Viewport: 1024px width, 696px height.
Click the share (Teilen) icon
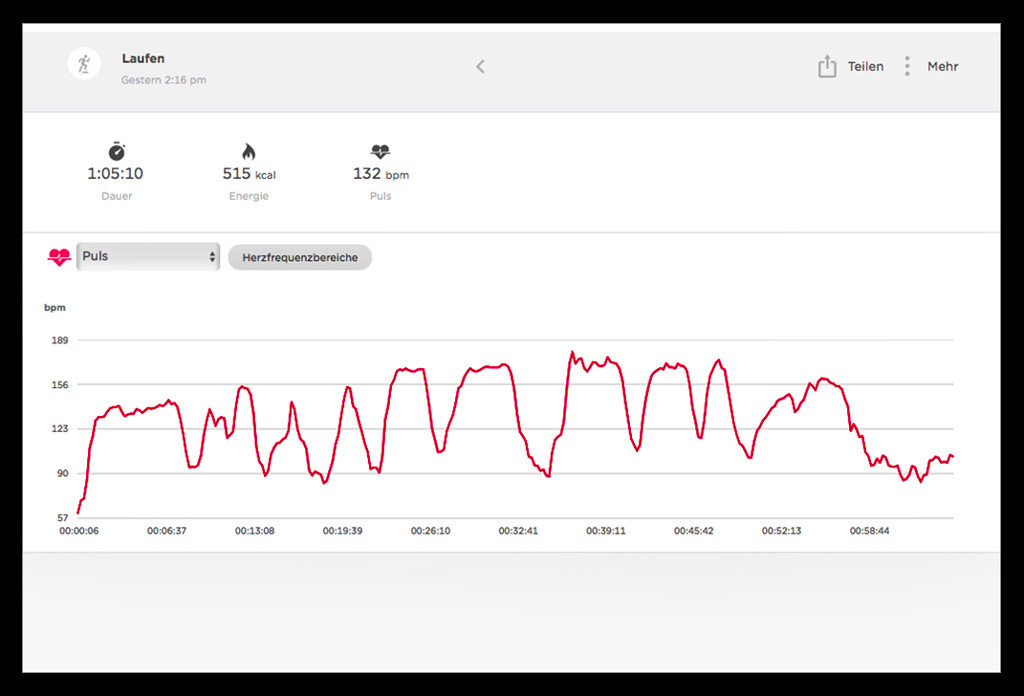click(x=827, y=67)
